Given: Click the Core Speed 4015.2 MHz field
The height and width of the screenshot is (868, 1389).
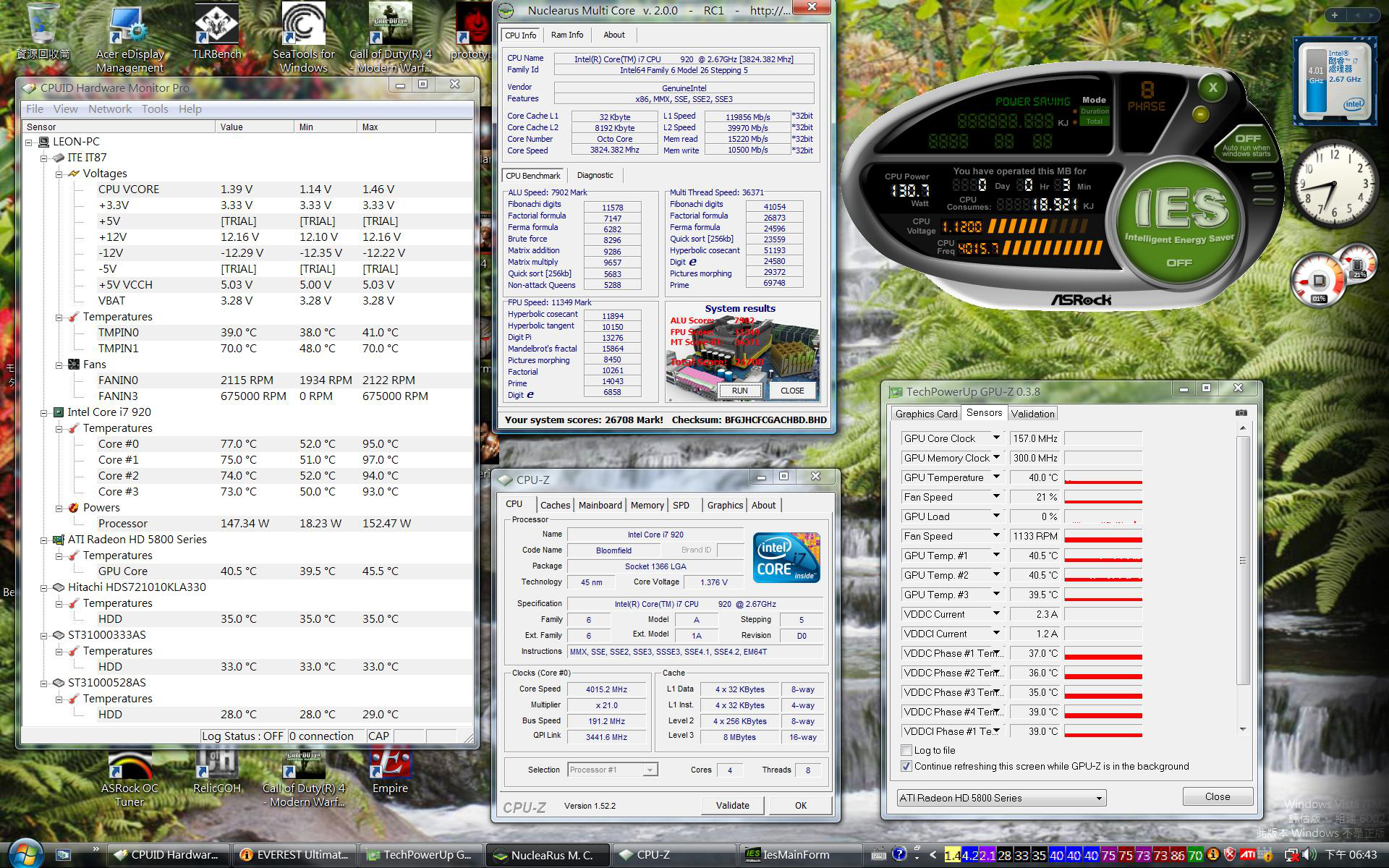Looking at the screenshot, I should [606, 689].
